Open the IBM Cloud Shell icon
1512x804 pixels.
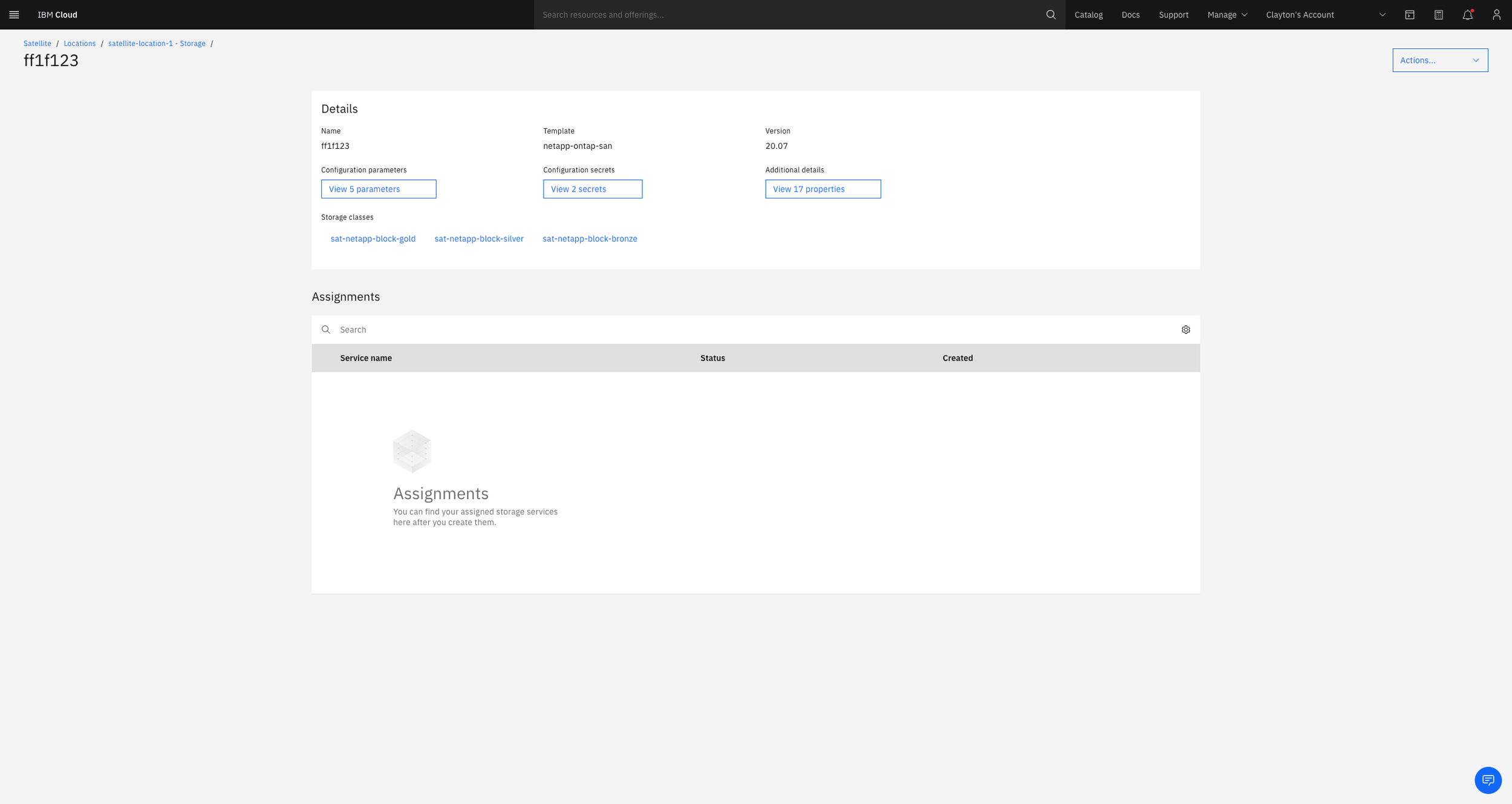pyautogui.click(x=1409, y=15)
